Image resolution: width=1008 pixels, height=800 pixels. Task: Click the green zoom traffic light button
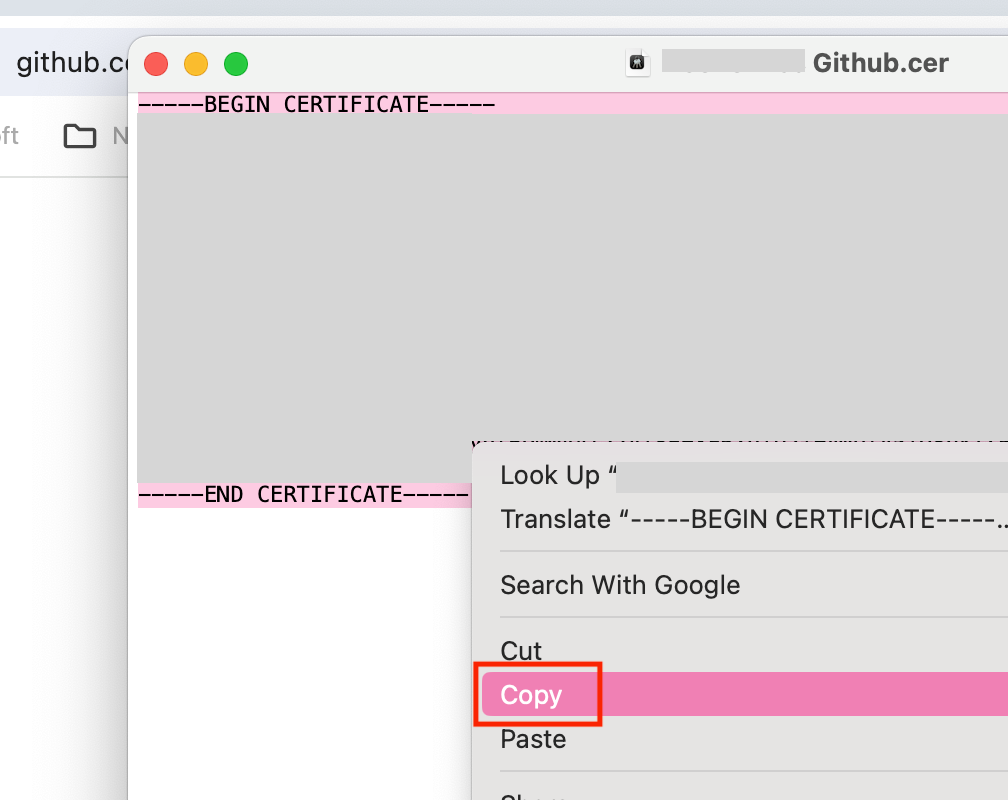[236, 62]
